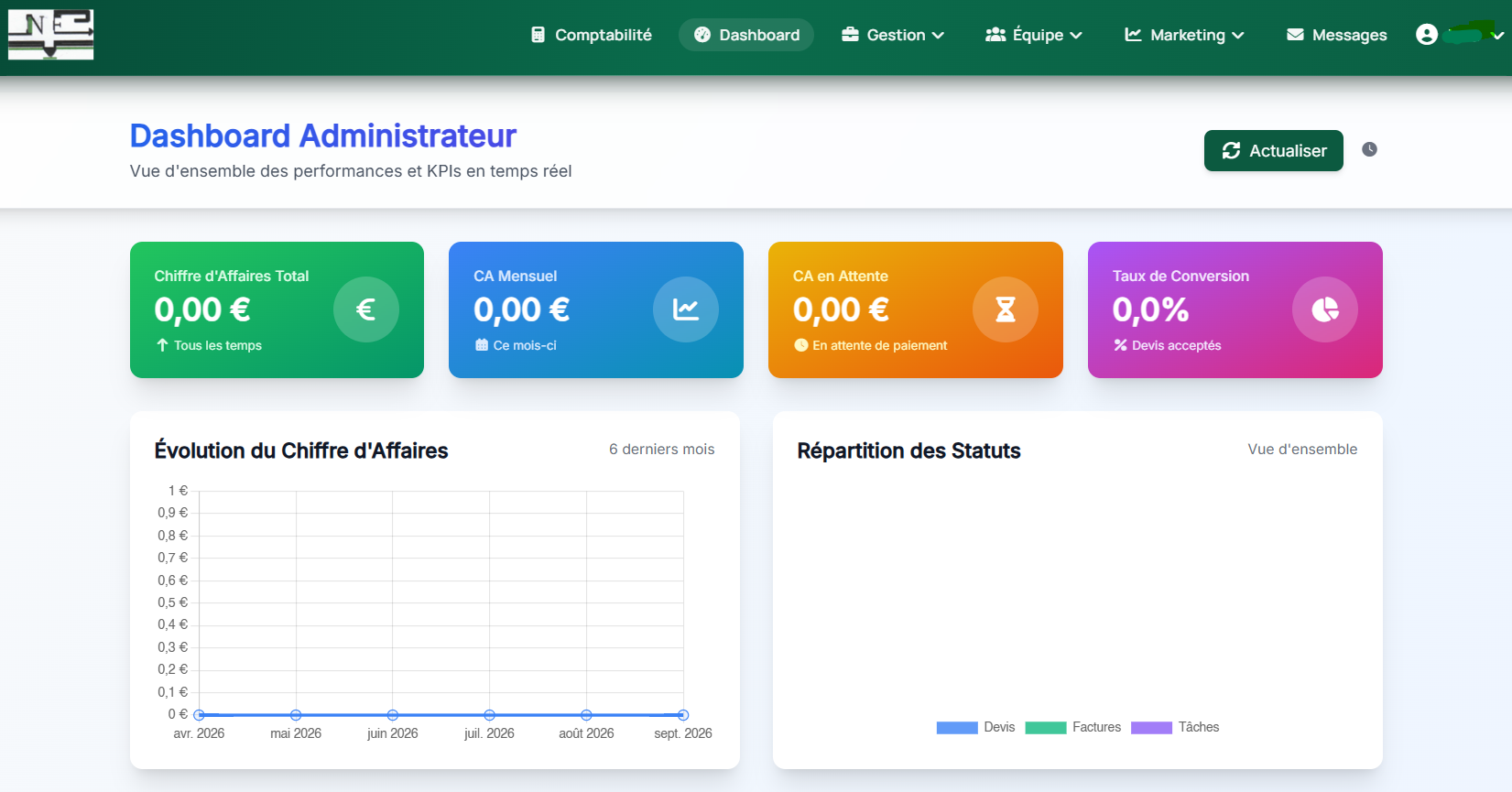This screenshot has height=792, width=1512.
Task: Click the line chart icon on CA Mensuel card
Action: click(686, 309)
